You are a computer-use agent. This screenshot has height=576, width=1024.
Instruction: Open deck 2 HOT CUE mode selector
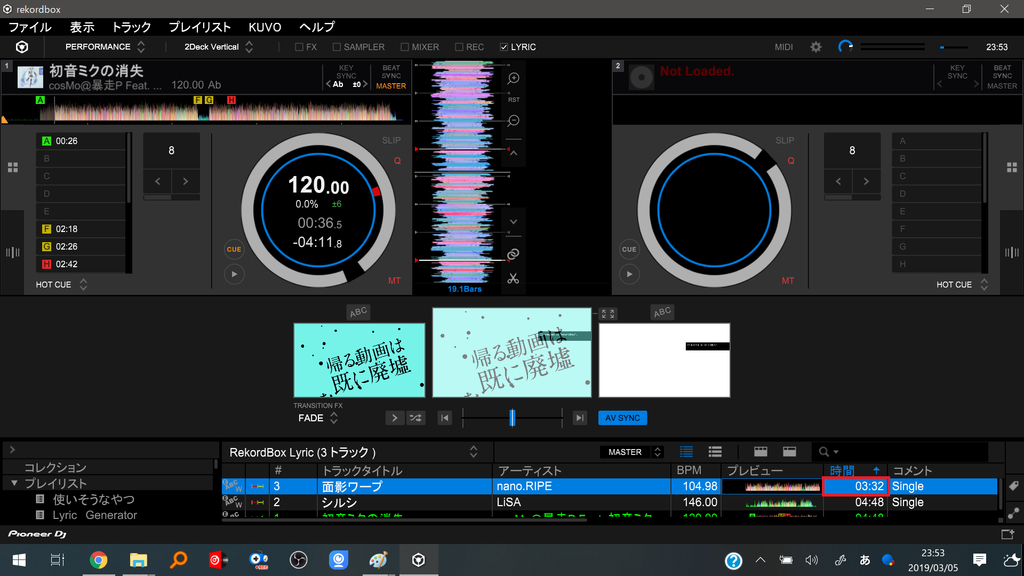point(963,285)
